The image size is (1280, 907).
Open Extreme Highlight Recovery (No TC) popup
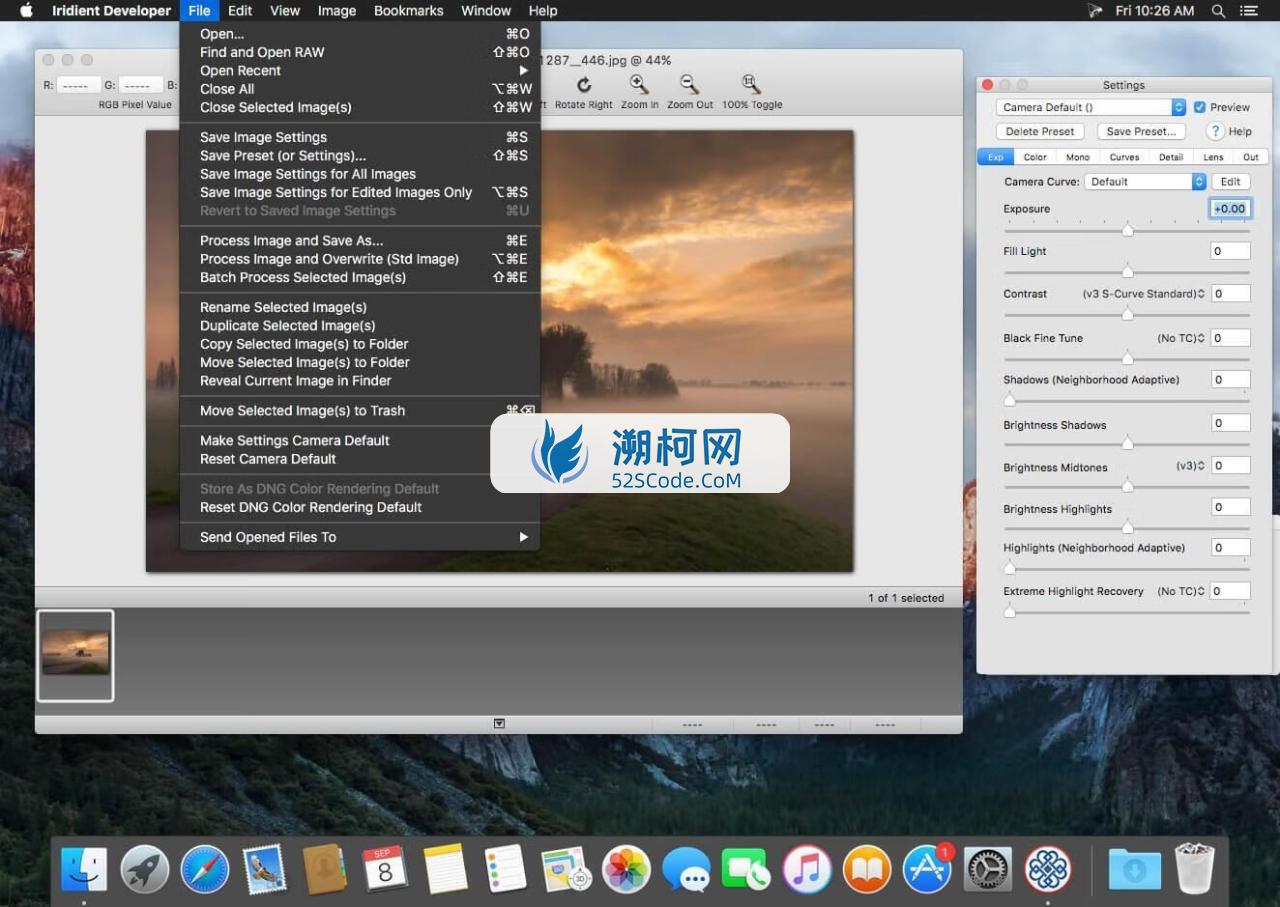pyautogui.click(x=1181, y=591)
